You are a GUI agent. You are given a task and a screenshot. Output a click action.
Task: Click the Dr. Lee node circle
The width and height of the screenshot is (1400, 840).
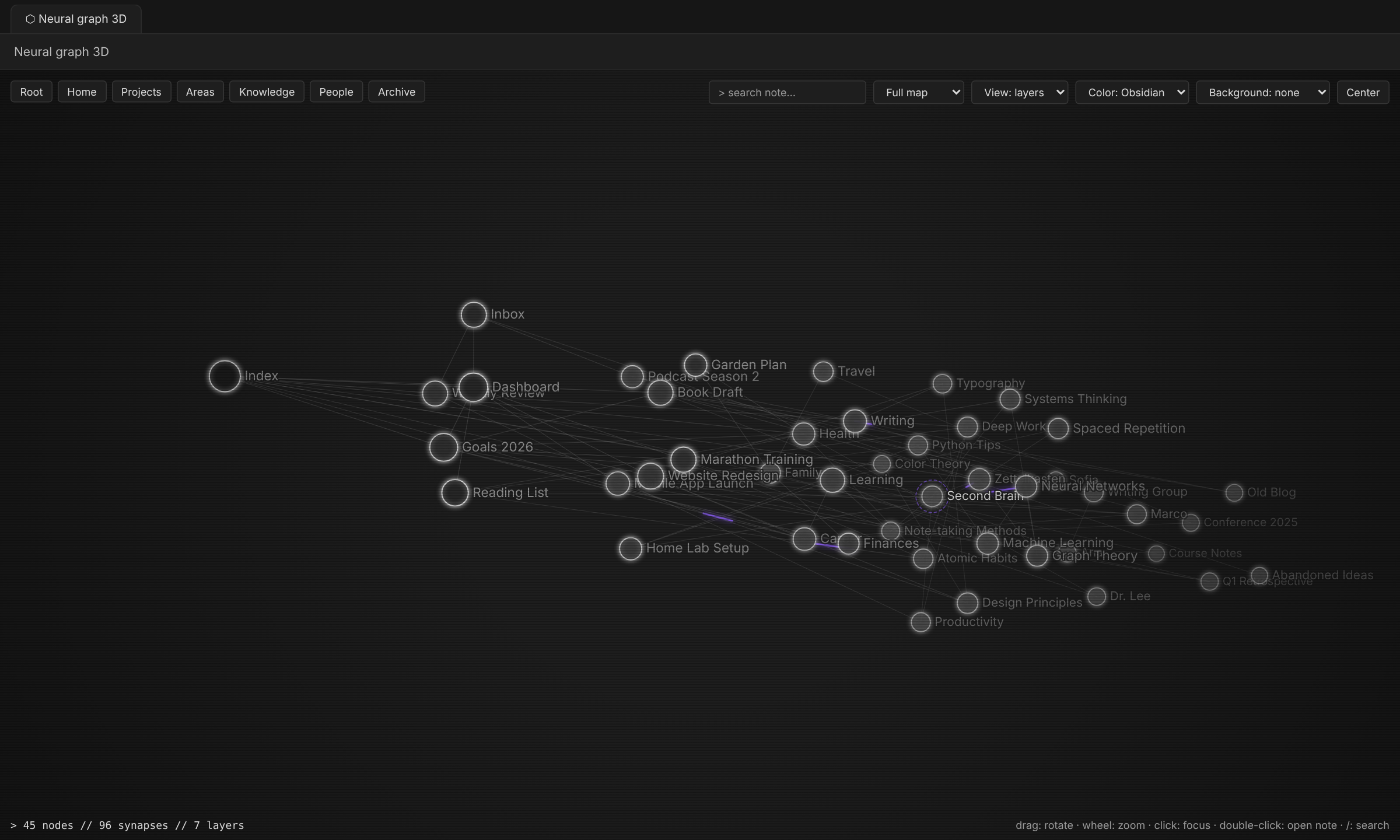pyautogui.click(x=1097, y=597)
